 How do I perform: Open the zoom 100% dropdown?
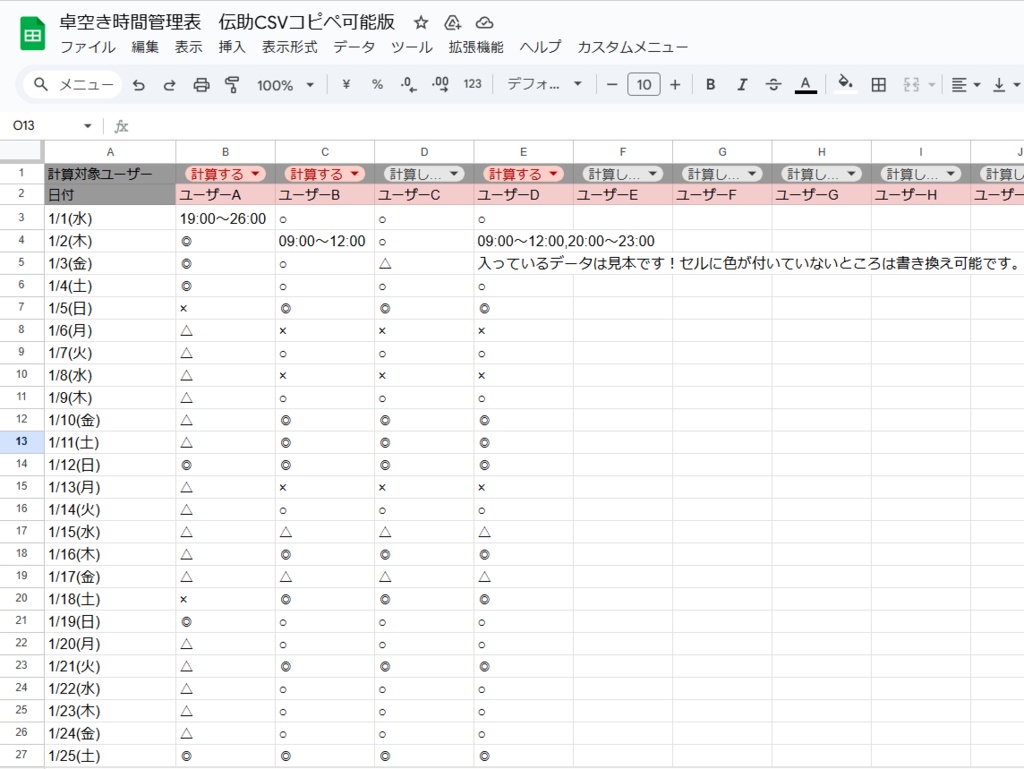pos(285,85)
